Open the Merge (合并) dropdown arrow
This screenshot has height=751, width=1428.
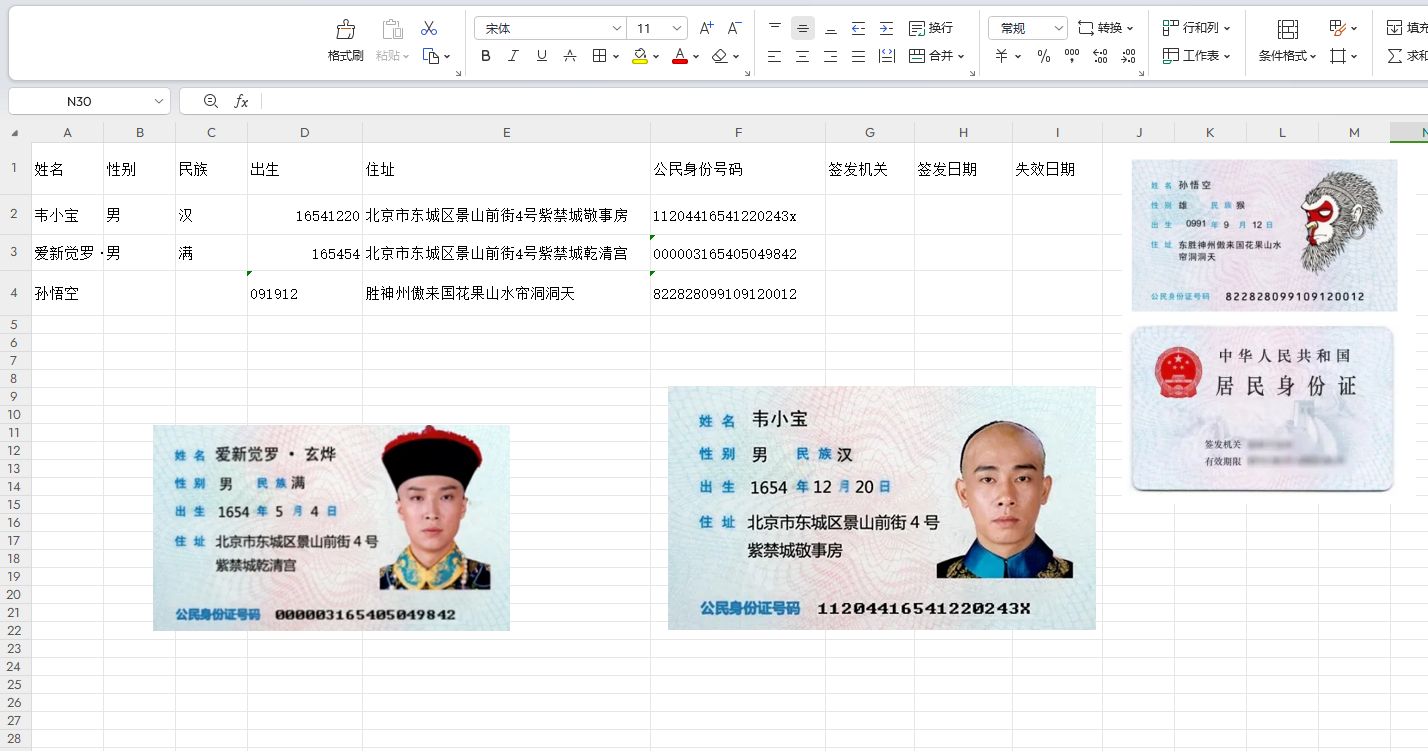click(x=961, y=57)
